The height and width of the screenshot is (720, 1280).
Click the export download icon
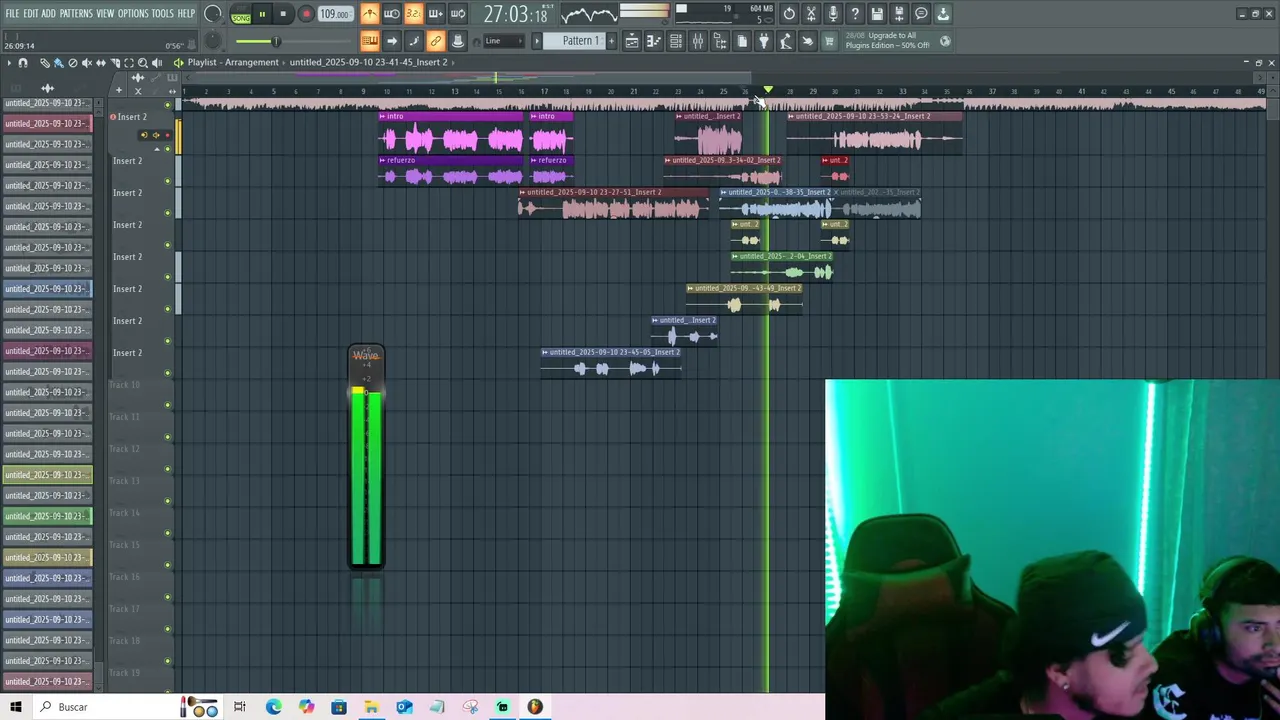[943, 14]
